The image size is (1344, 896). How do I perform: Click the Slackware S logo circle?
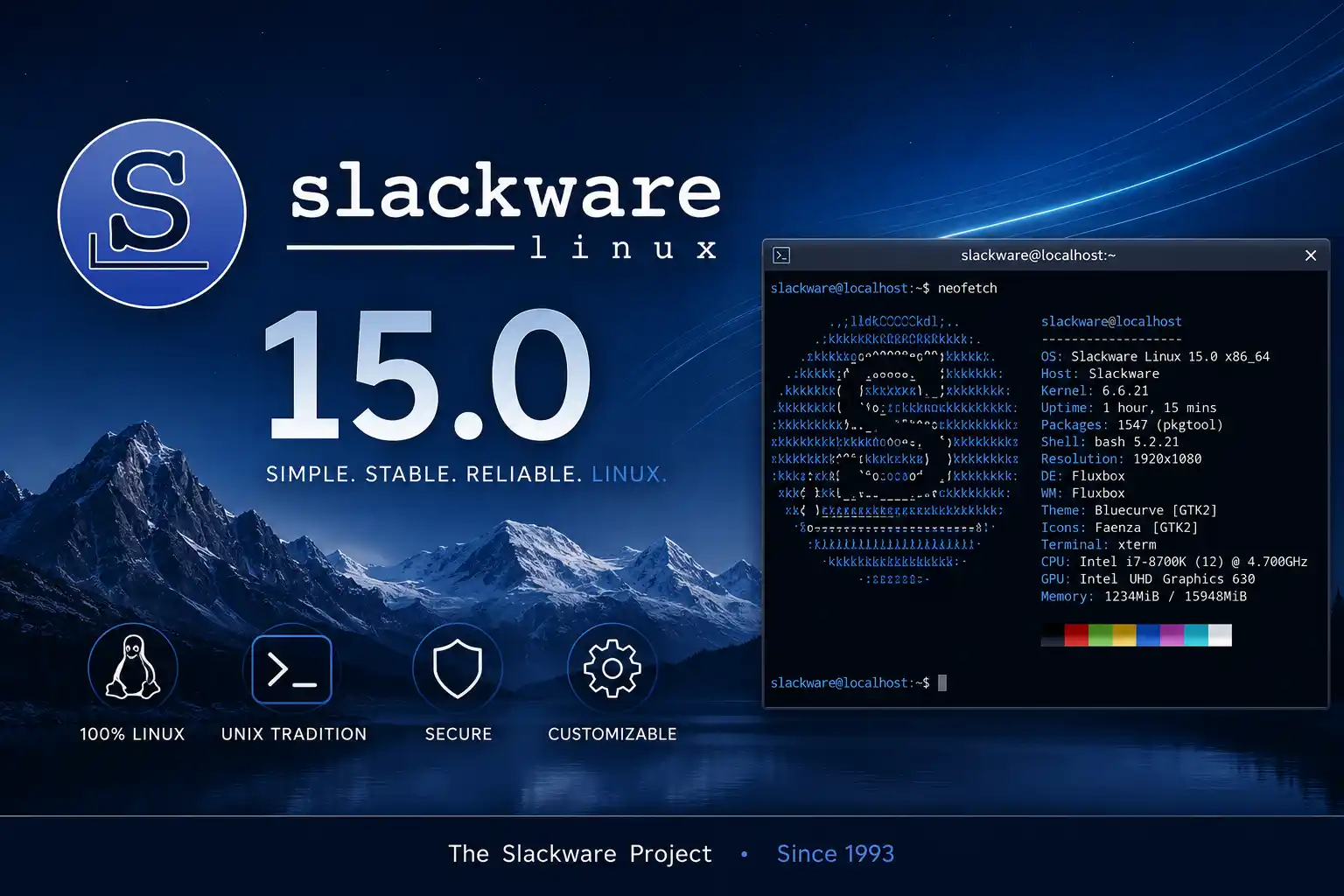[x=152, y=213]
